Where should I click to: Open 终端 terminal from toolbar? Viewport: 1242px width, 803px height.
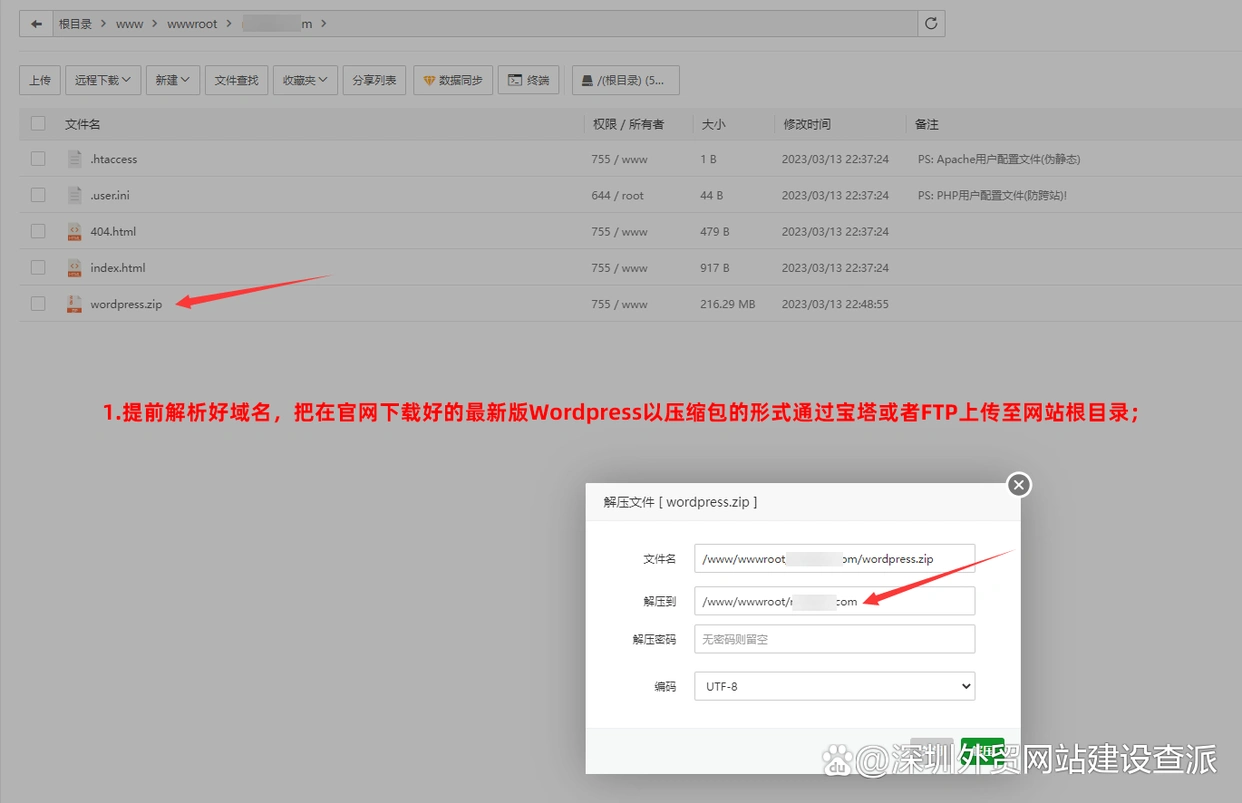click(529, 80)
